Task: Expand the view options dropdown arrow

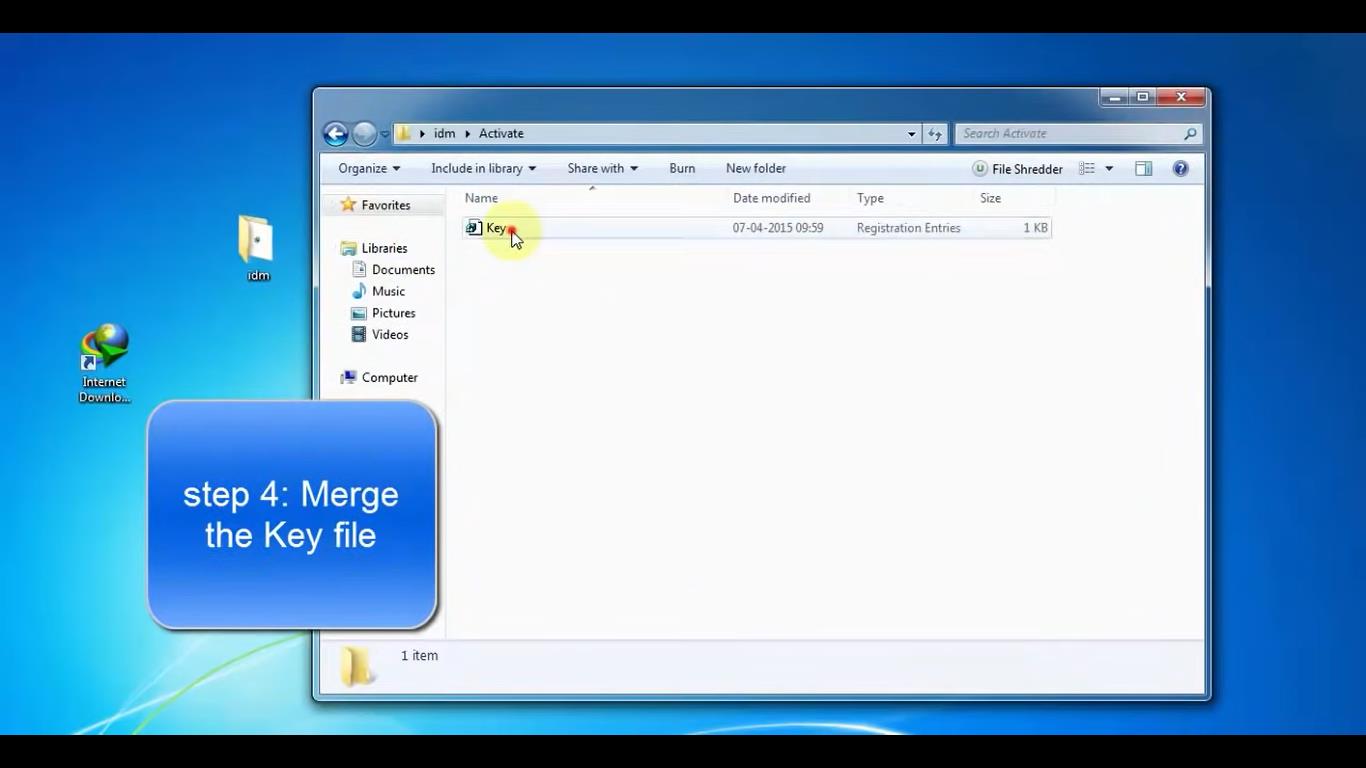Action: (1109, 169)
